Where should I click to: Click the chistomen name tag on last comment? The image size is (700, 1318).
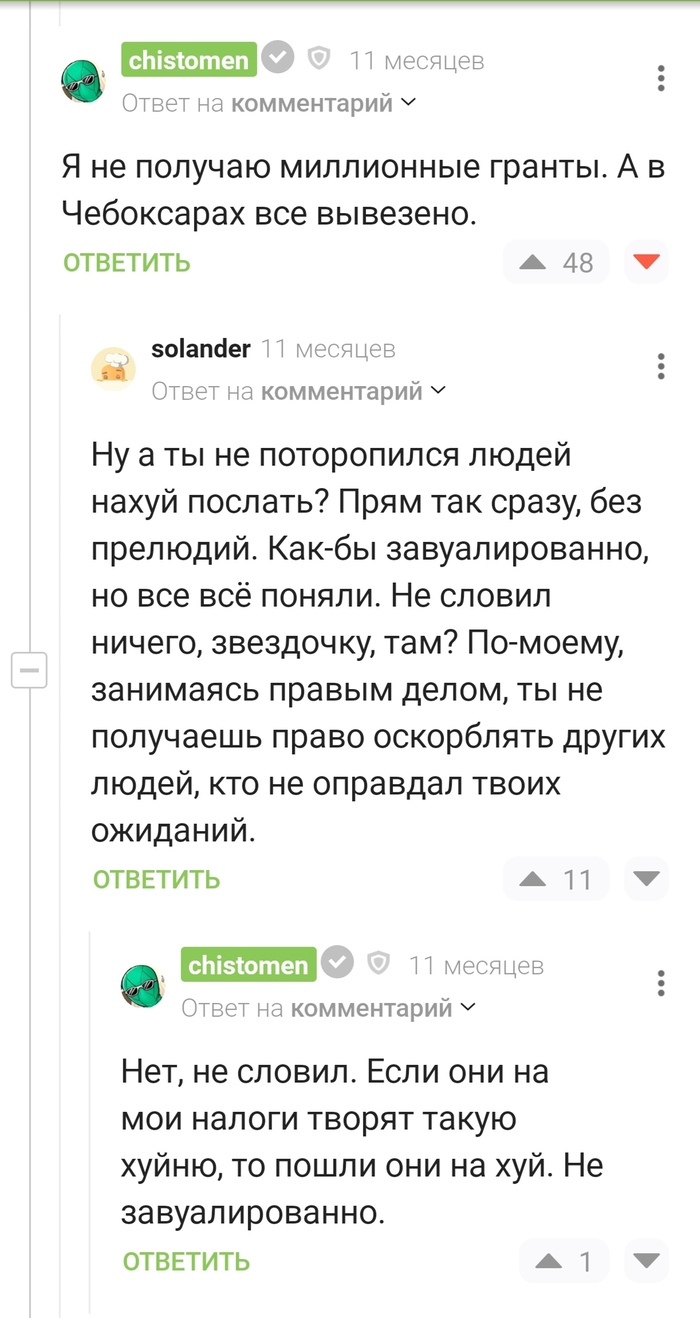point(248,965)
